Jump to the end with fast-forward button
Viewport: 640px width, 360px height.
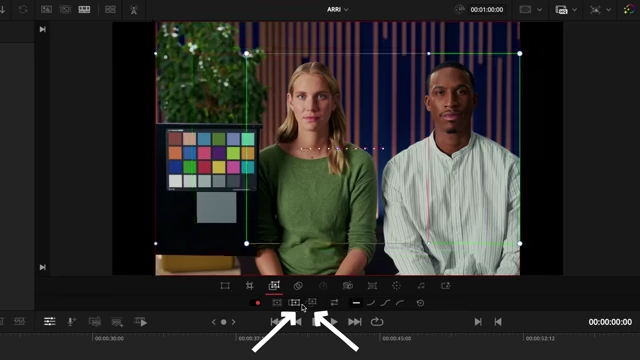tap(355, 322)
